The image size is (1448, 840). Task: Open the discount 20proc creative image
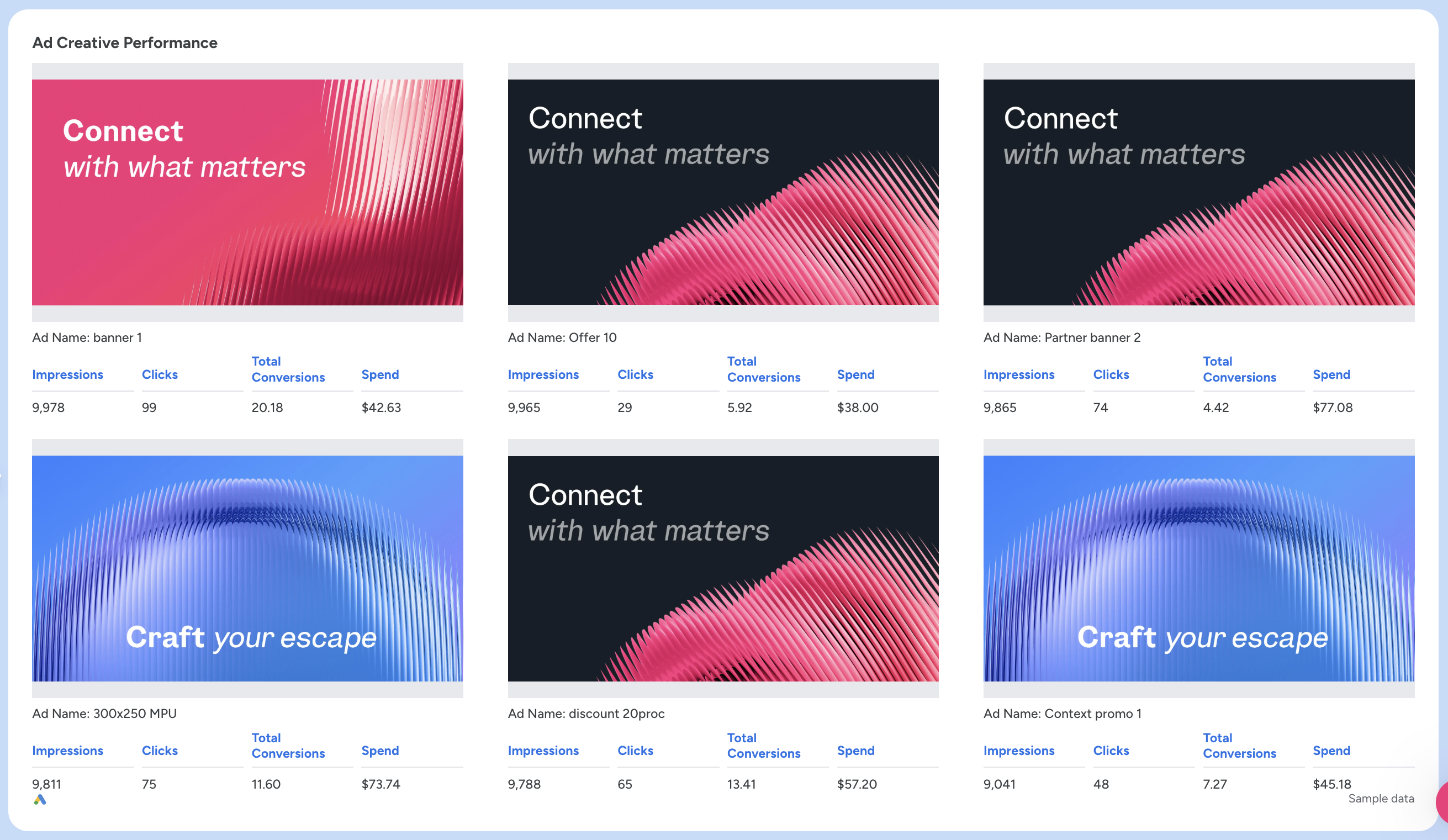(x=723, y=569)
